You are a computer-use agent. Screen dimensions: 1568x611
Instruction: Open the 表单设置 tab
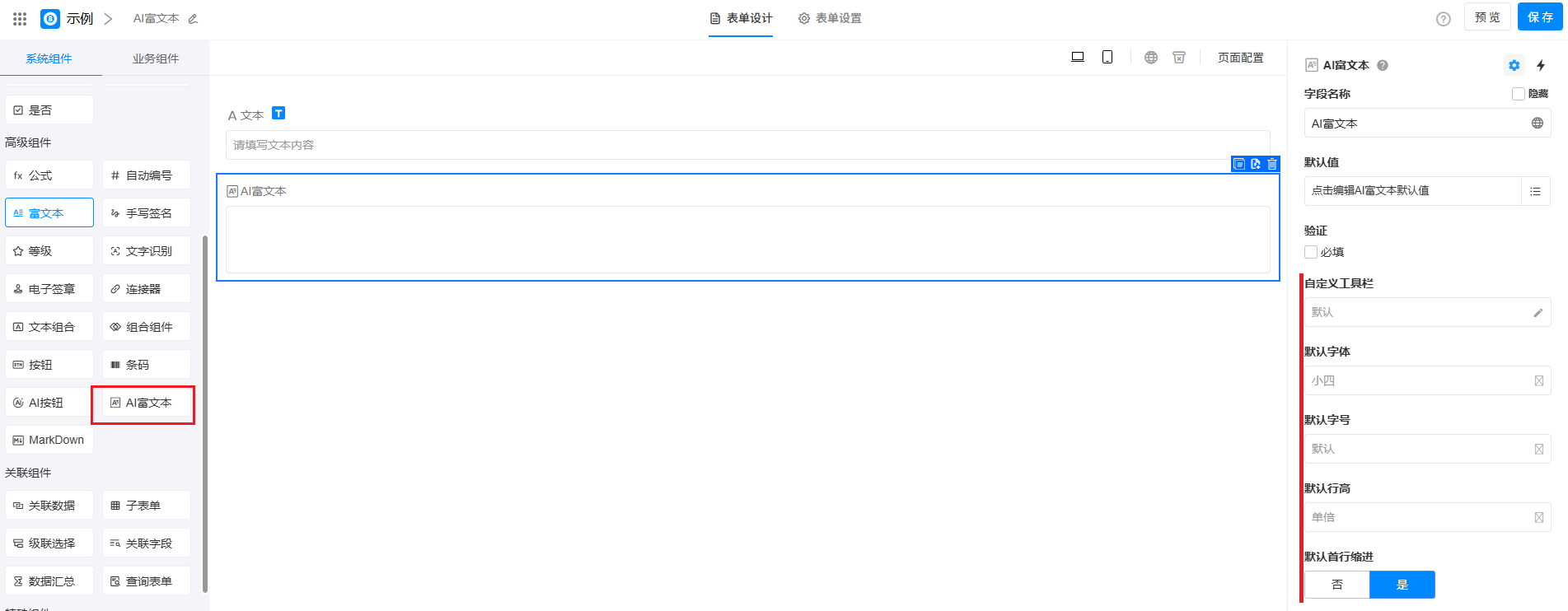tap(830, 18)
